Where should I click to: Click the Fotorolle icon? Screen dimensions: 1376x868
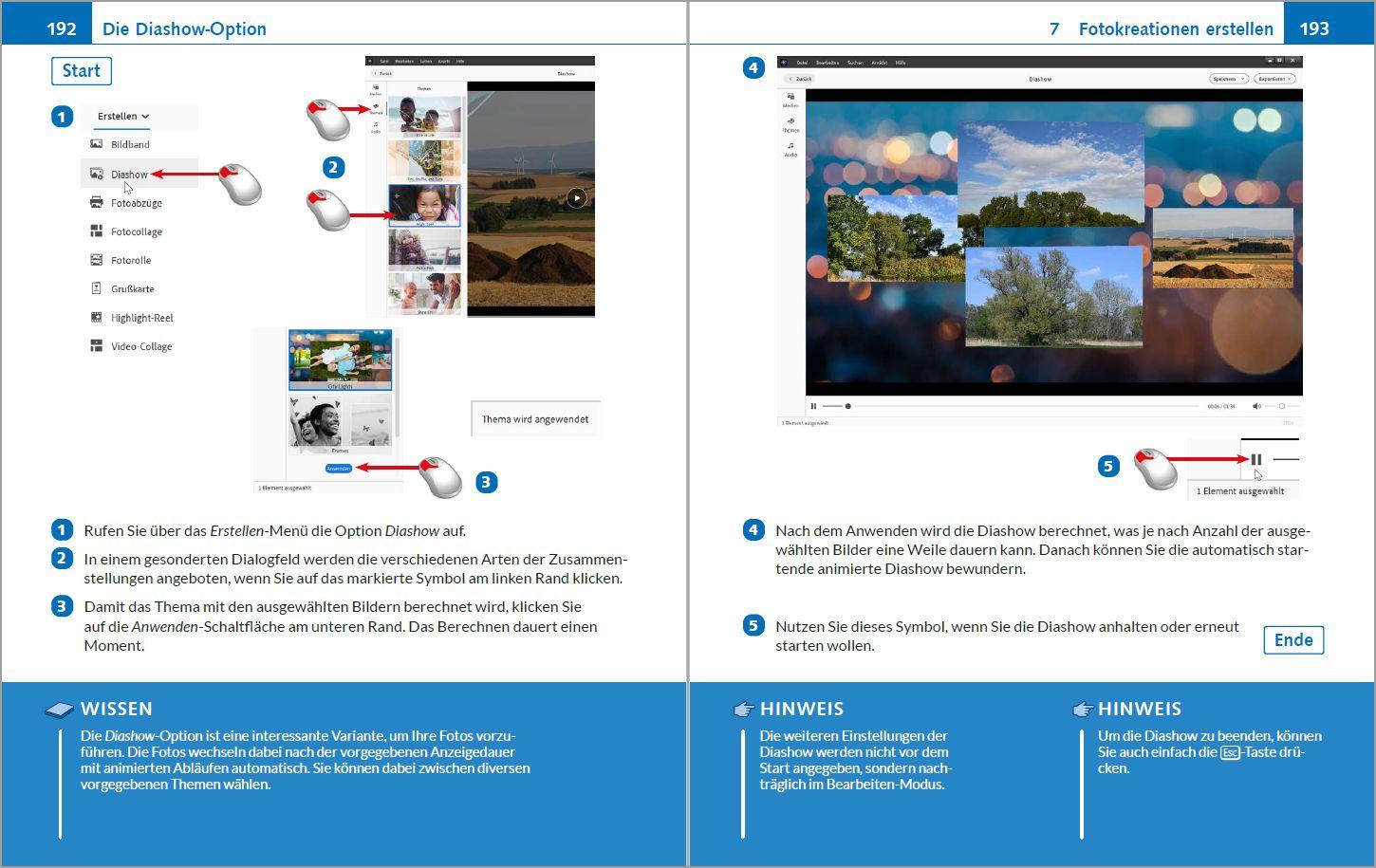tap(97, 259)
